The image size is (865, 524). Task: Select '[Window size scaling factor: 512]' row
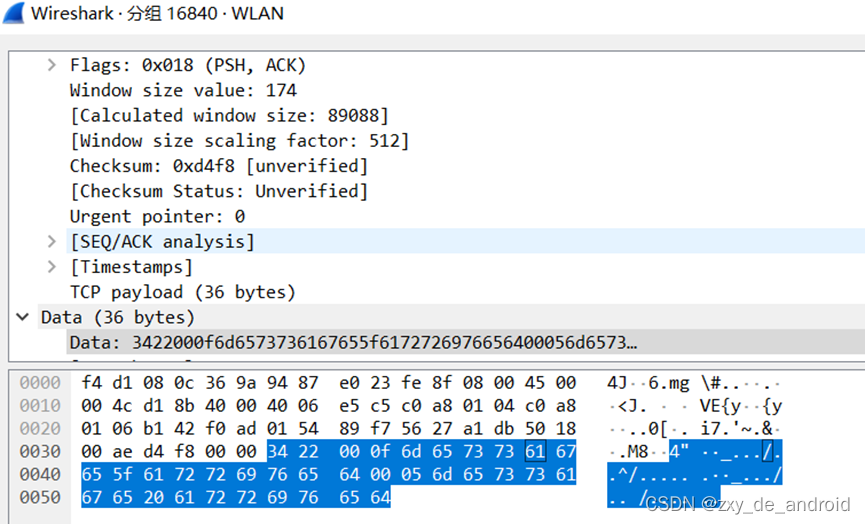tap(239, 141)
